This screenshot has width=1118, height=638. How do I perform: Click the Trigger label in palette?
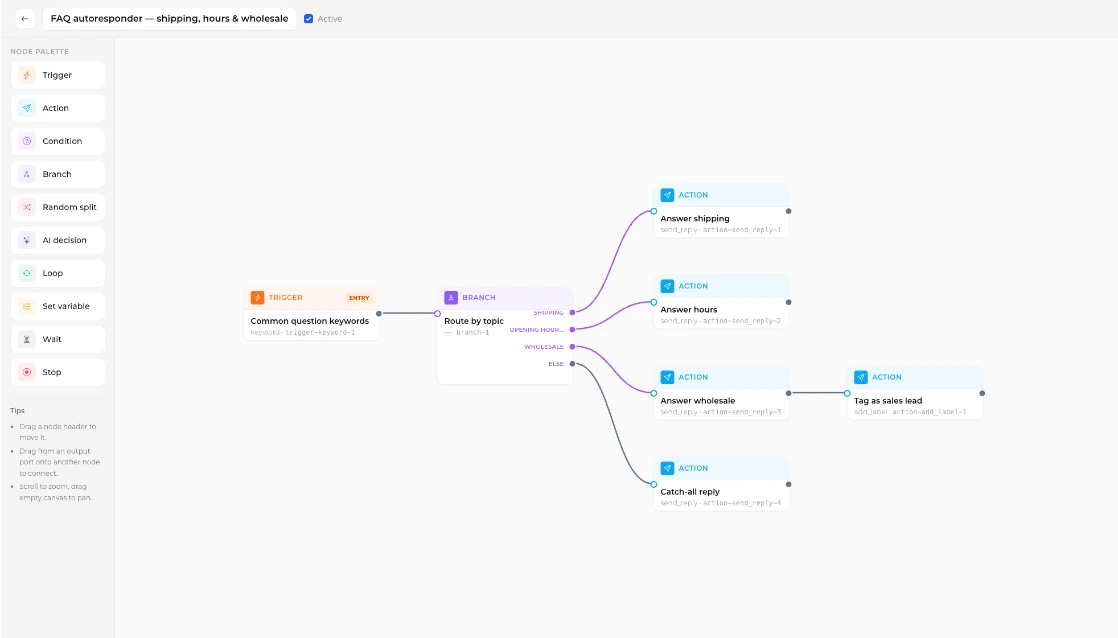[57, 75]
